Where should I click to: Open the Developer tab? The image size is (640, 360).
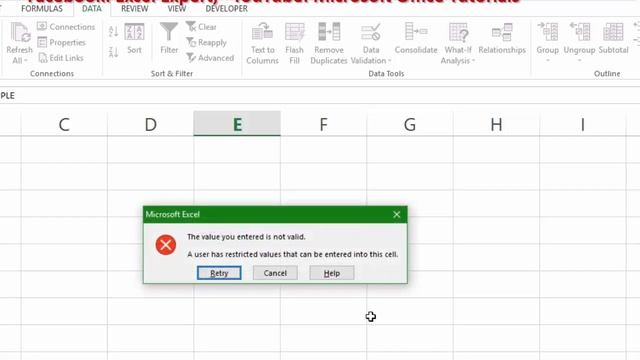pyautogui.click(x=227, y=9)
